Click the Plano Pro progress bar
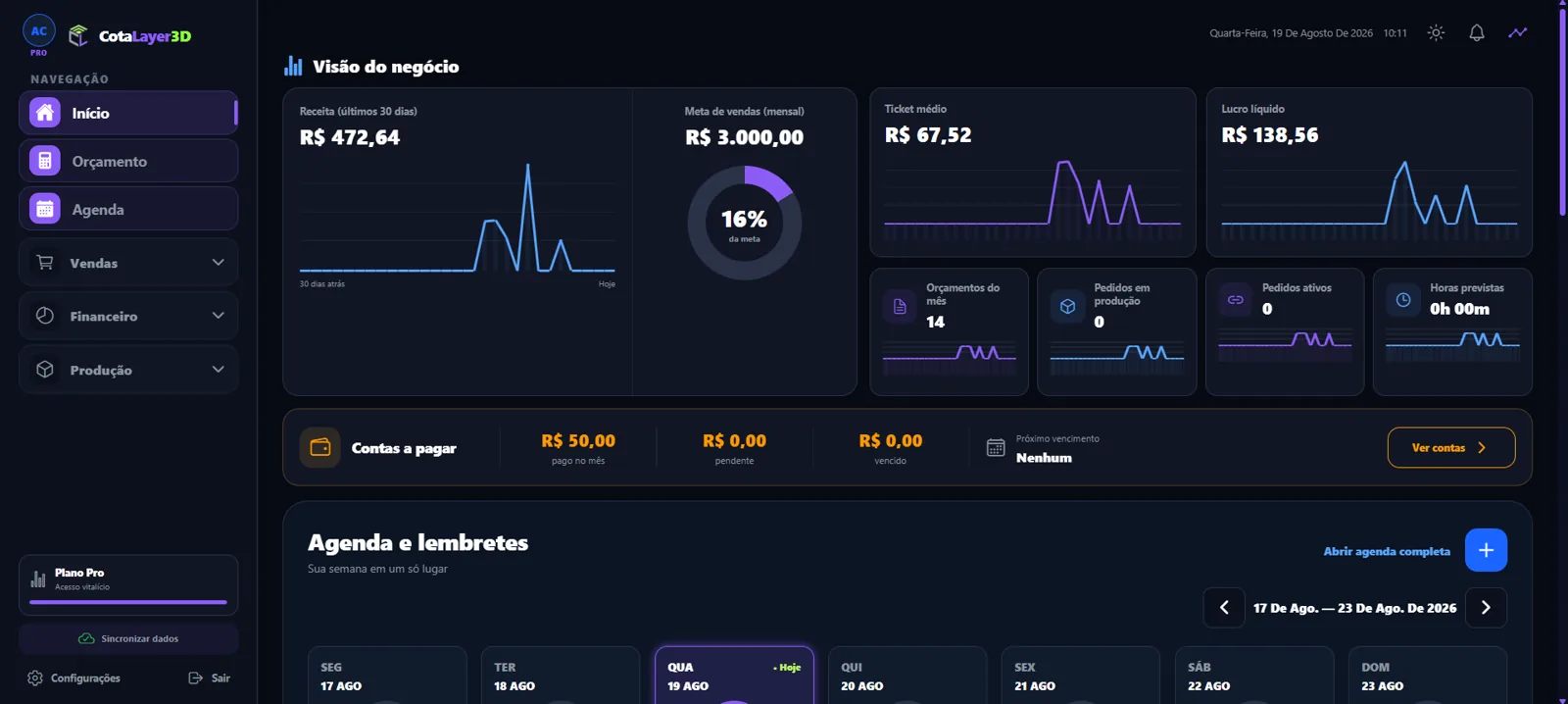This screenshot has height=704, width=1568. 128,602
